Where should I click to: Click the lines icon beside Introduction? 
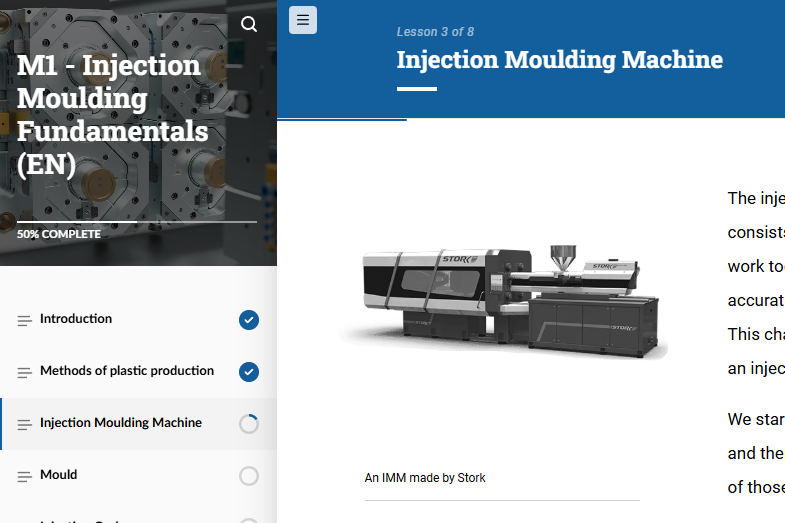point(24,320)
